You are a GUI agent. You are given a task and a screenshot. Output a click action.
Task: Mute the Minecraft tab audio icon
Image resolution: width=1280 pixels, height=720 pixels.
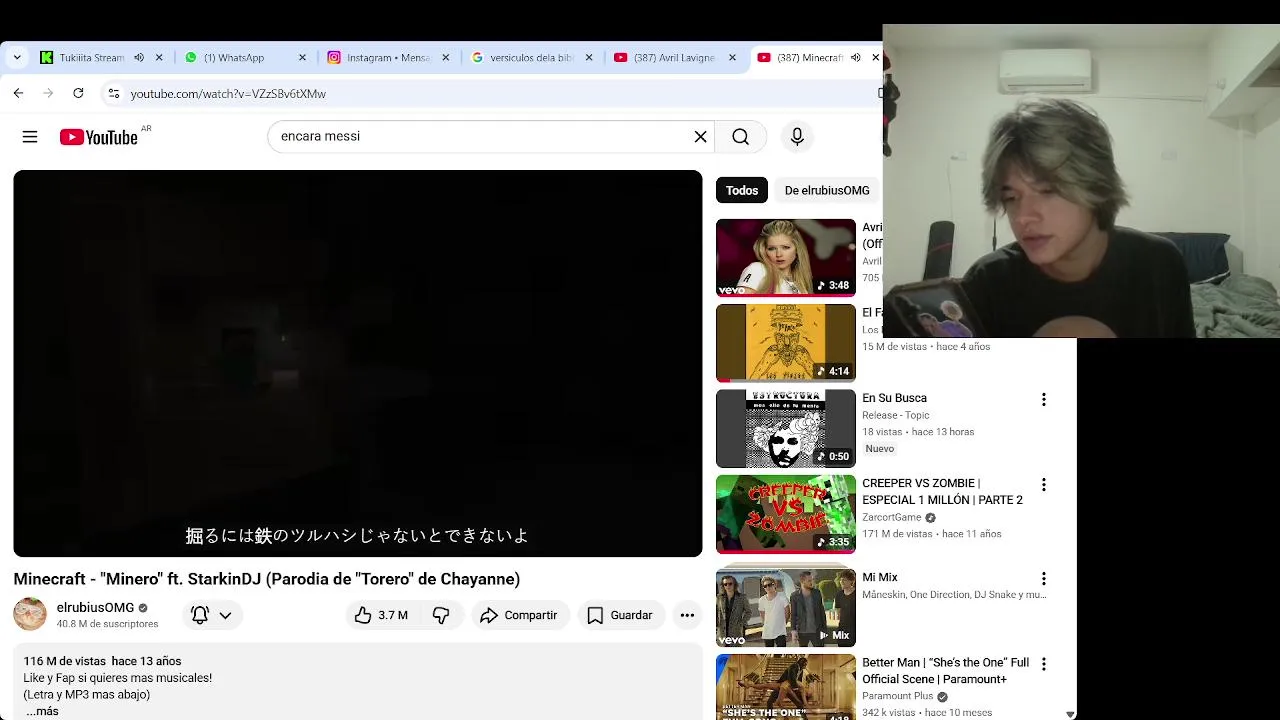pos(855,58)
